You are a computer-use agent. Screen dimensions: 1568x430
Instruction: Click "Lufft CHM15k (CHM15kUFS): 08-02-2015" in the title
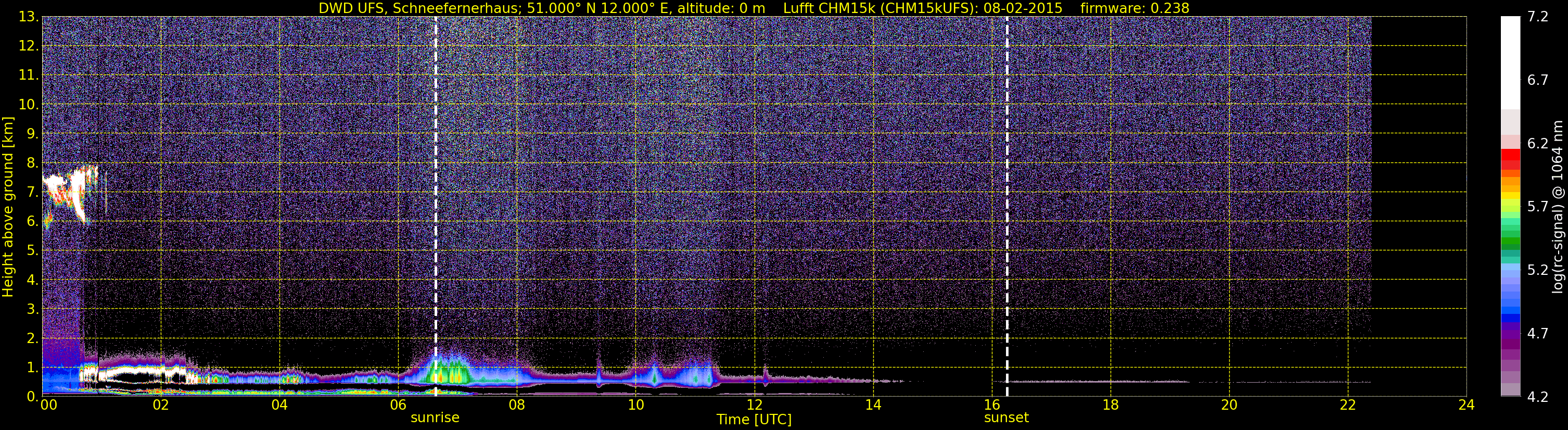(x=923, y=8)
